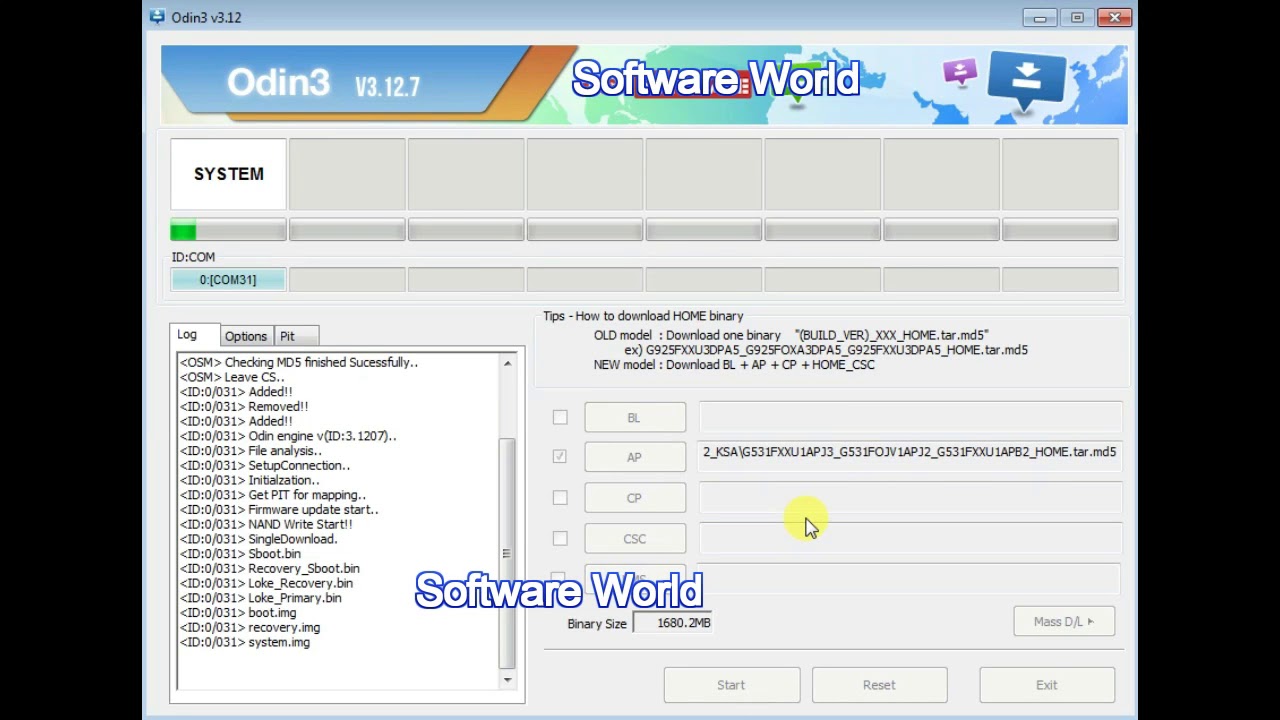Screen dimensions: 1280x720
Task: Click the 'ID:COM' label
Action: point(193,257)
